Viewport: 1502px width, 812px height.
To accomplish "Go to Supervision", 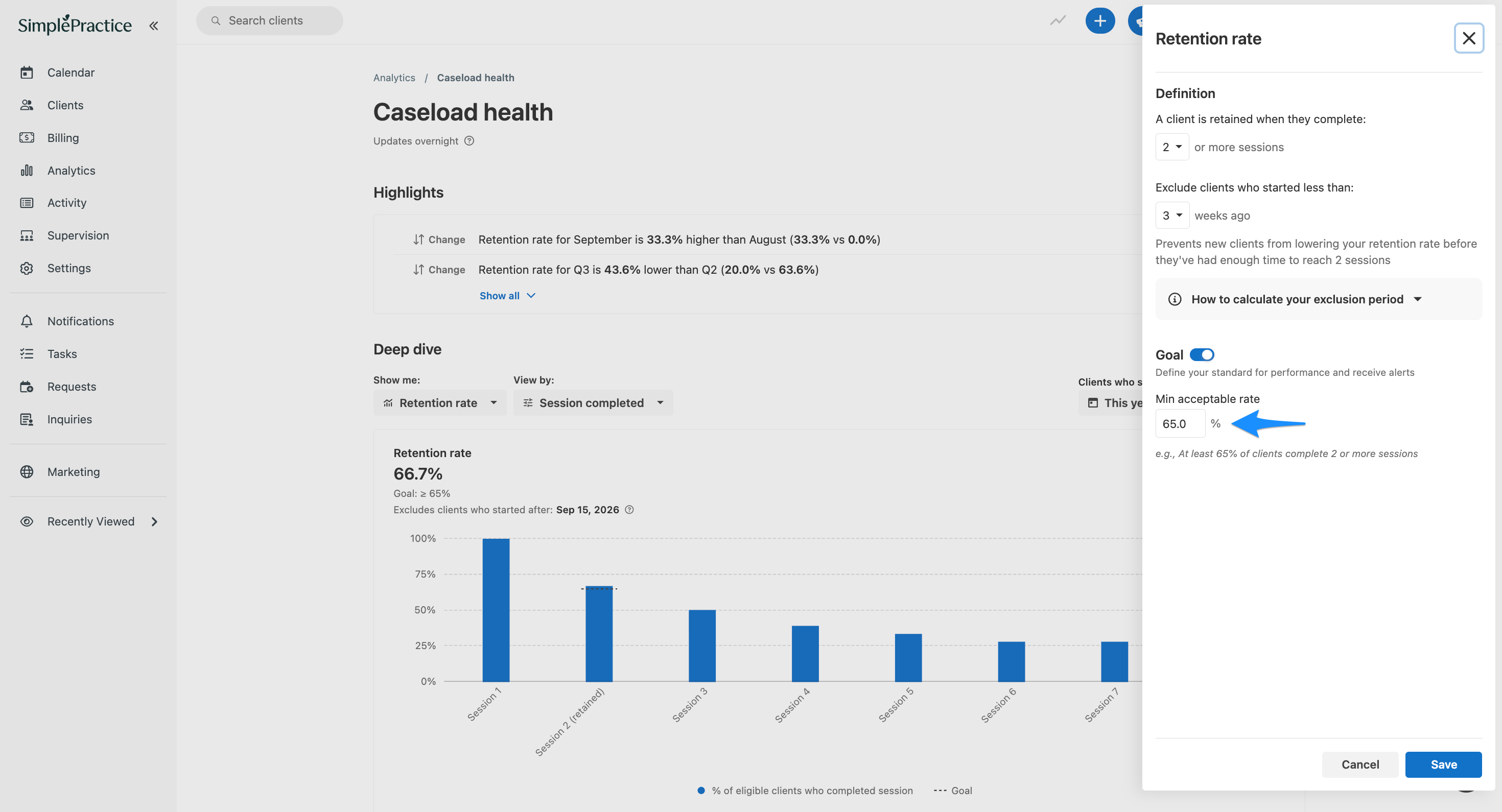I will point(78,235).
